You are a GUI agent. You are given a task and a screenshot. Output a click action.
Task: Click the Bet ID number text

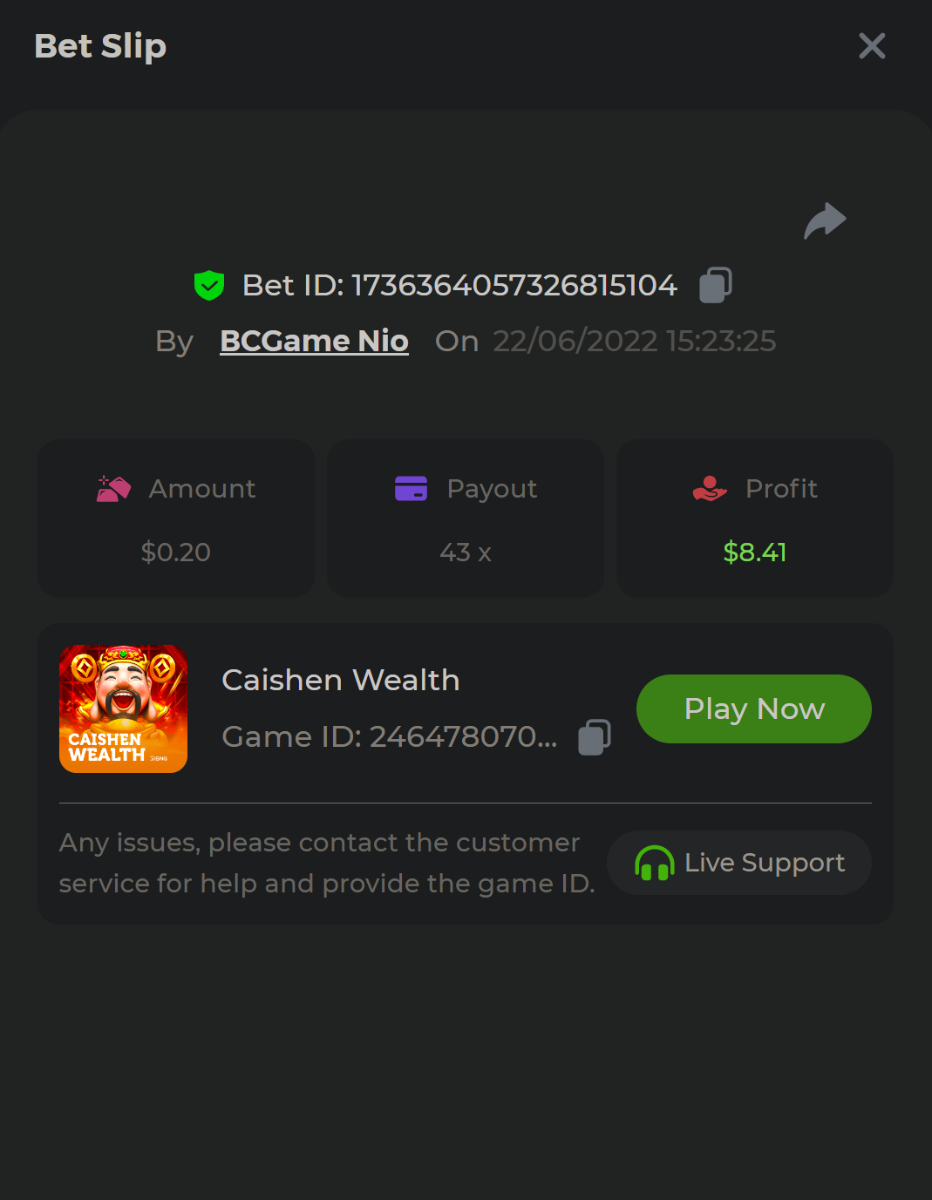tap(514, 286)
